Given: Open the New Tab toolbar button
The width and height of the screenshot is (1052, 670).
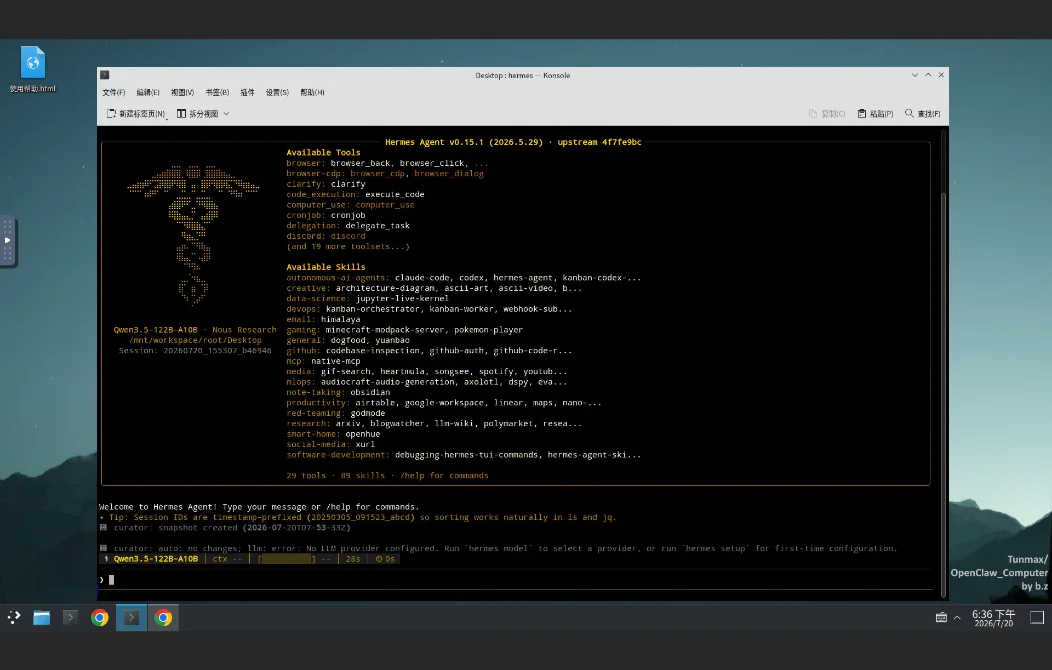Looking at the screenshot, I should pyautogui.click(x=136, y=114).
